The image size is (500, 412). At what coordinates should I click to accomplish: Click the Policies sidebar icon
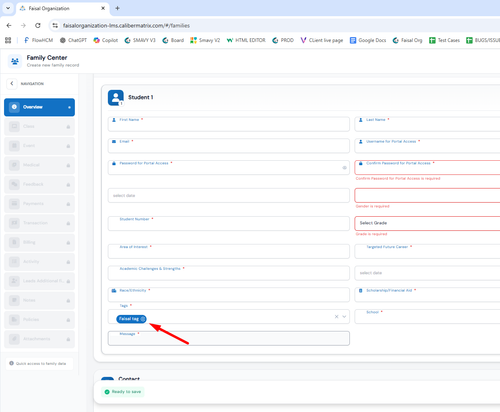[14, 319]
